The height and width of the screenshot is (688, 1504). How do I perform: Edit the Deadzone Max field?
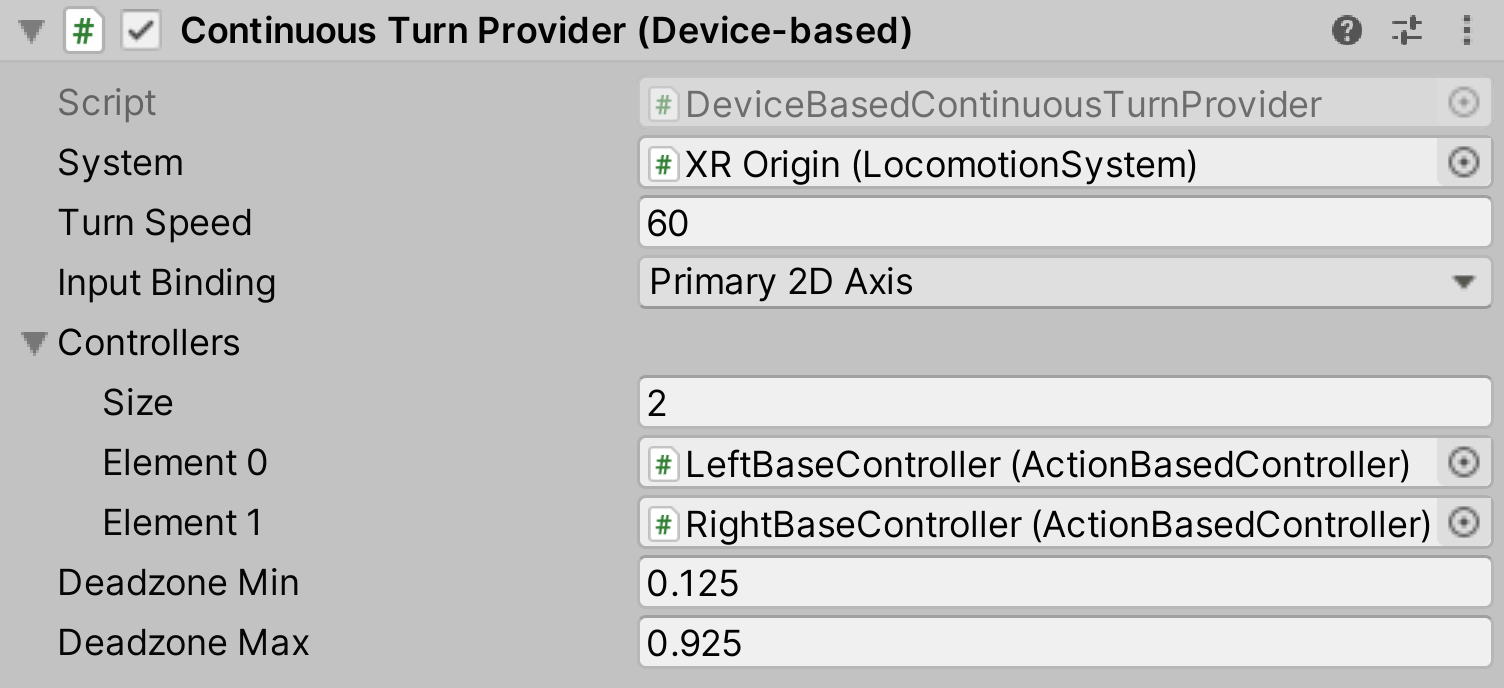tap(1000, 642)
